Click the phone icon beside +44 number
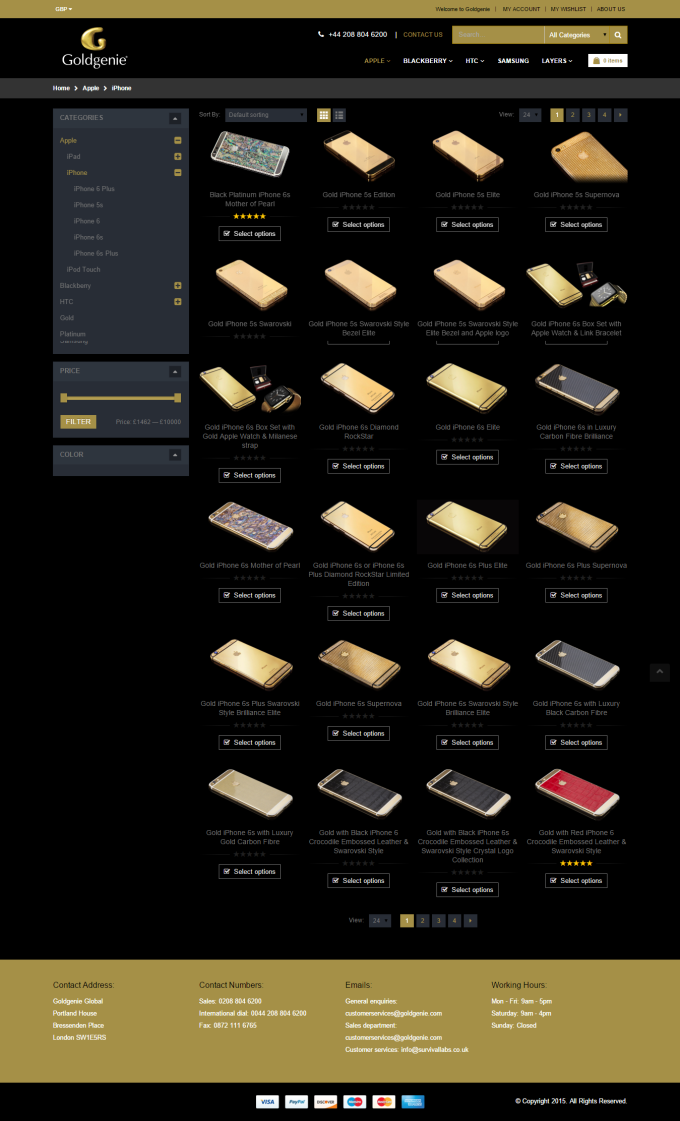Image resolution: width=680 pixels, height=1121 pixels. point(321,34)
